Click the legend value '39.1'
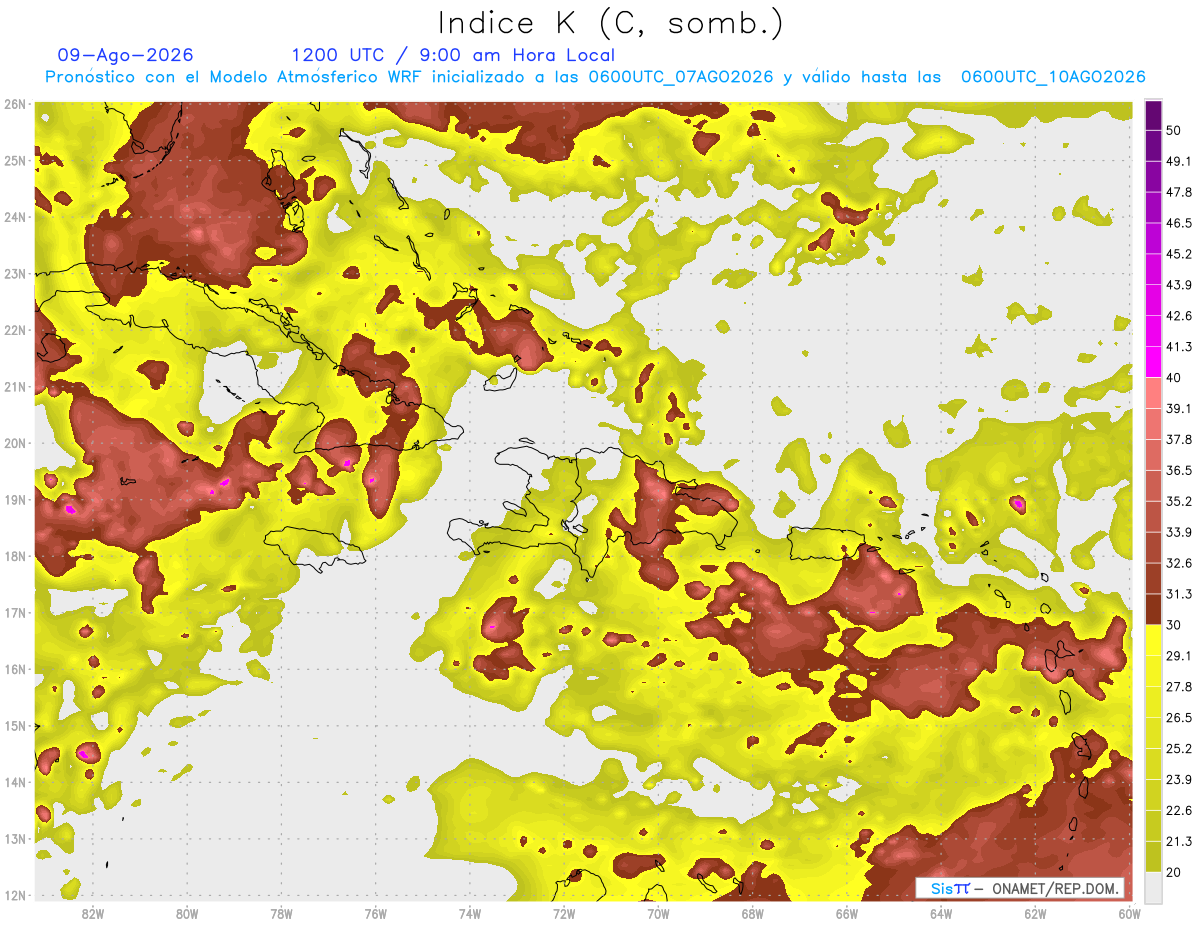This screenshot has width=1200, height=927. pos(1179,408)
